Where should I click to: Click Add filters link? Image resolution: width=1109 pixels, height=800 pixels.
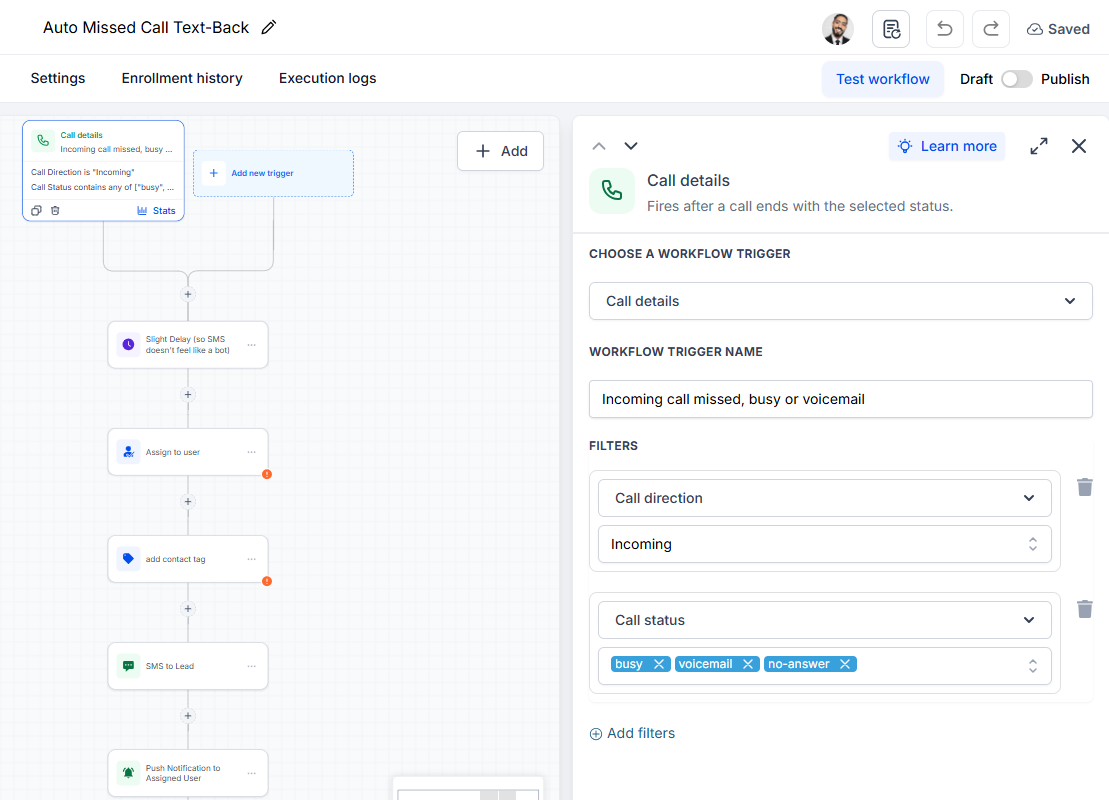click(632, 734)
